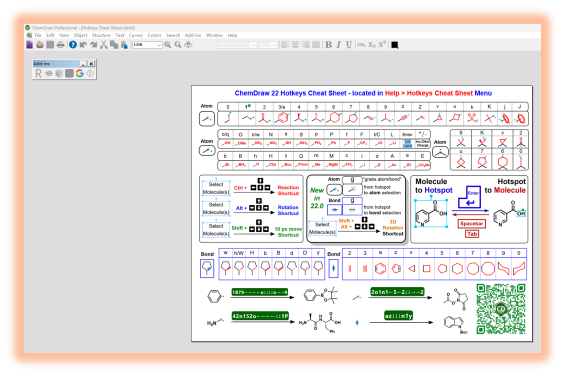
Task: Toggle Bold text formatting
Action: 328,45
